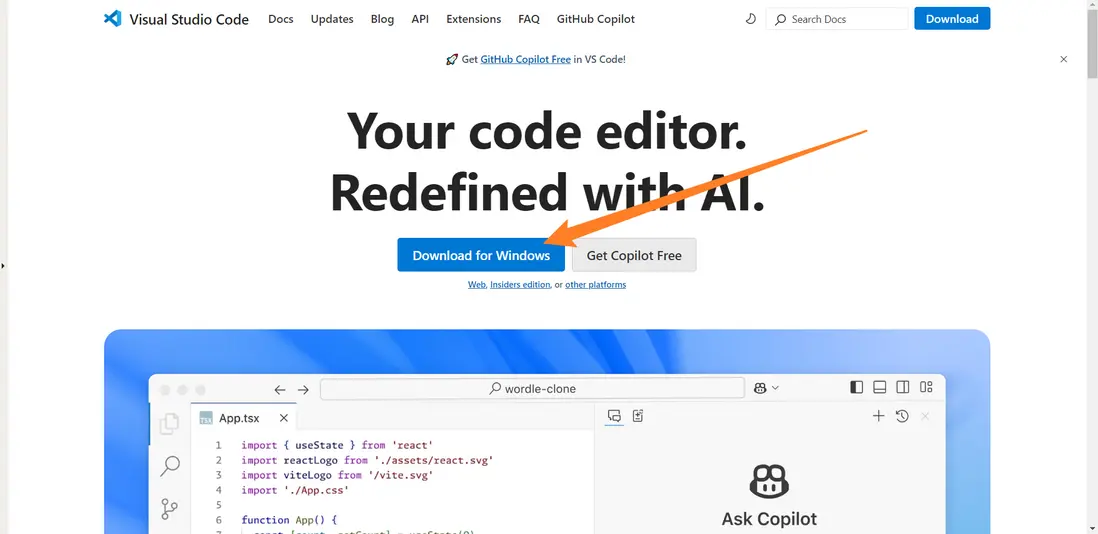
Task: Click the Download button in the top bar
Action: click(x=952, y=19)
